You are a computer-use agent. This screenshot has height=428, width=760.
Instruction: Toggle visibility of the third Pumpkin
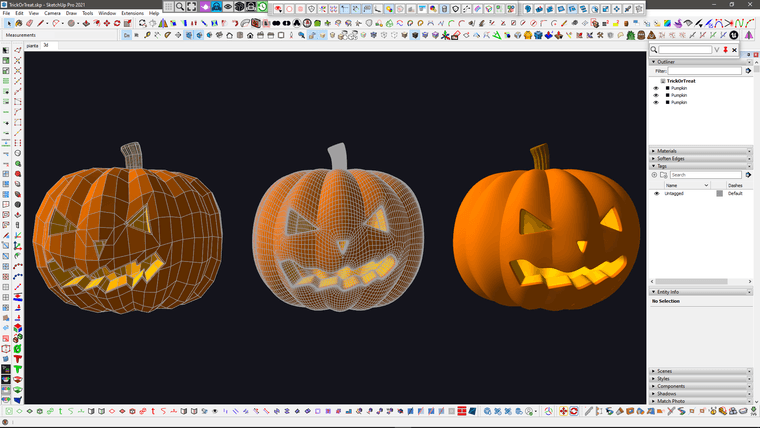[656, 102]
